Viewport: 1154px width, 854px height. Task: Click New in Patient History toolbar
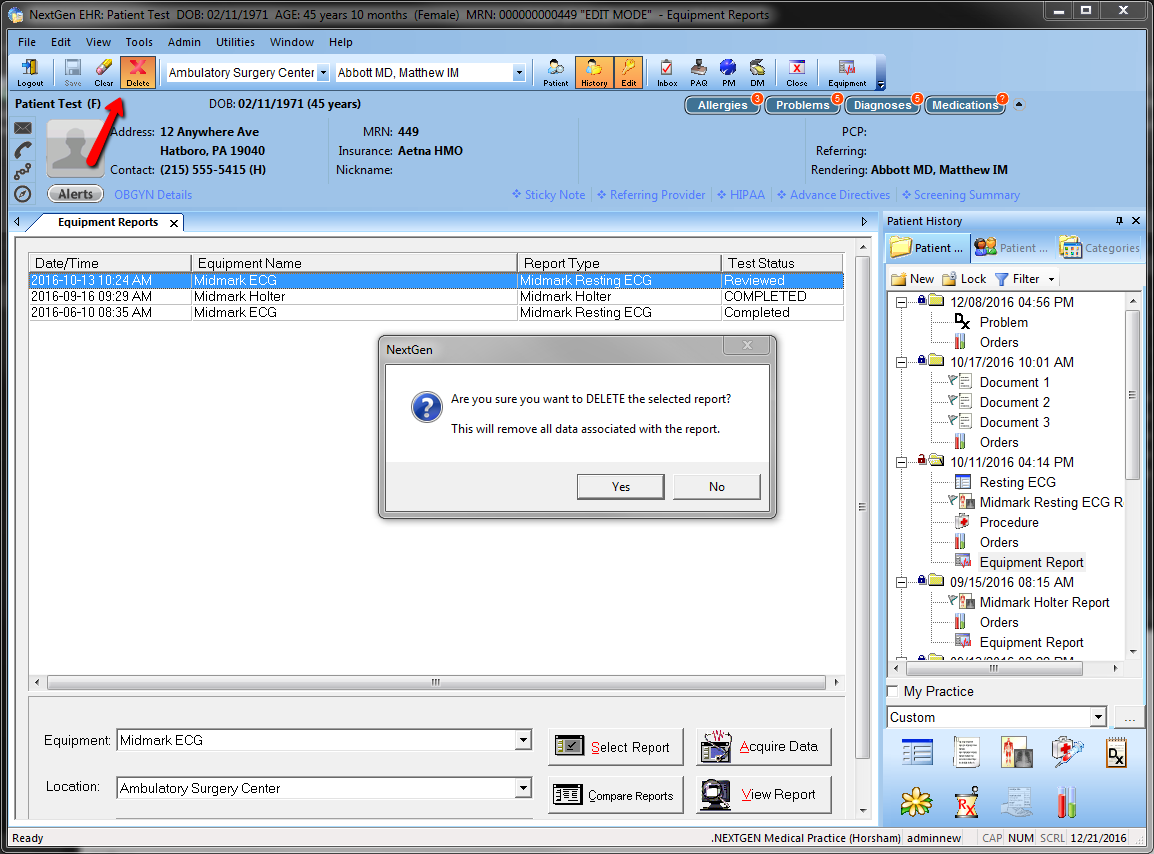(913, 279)
